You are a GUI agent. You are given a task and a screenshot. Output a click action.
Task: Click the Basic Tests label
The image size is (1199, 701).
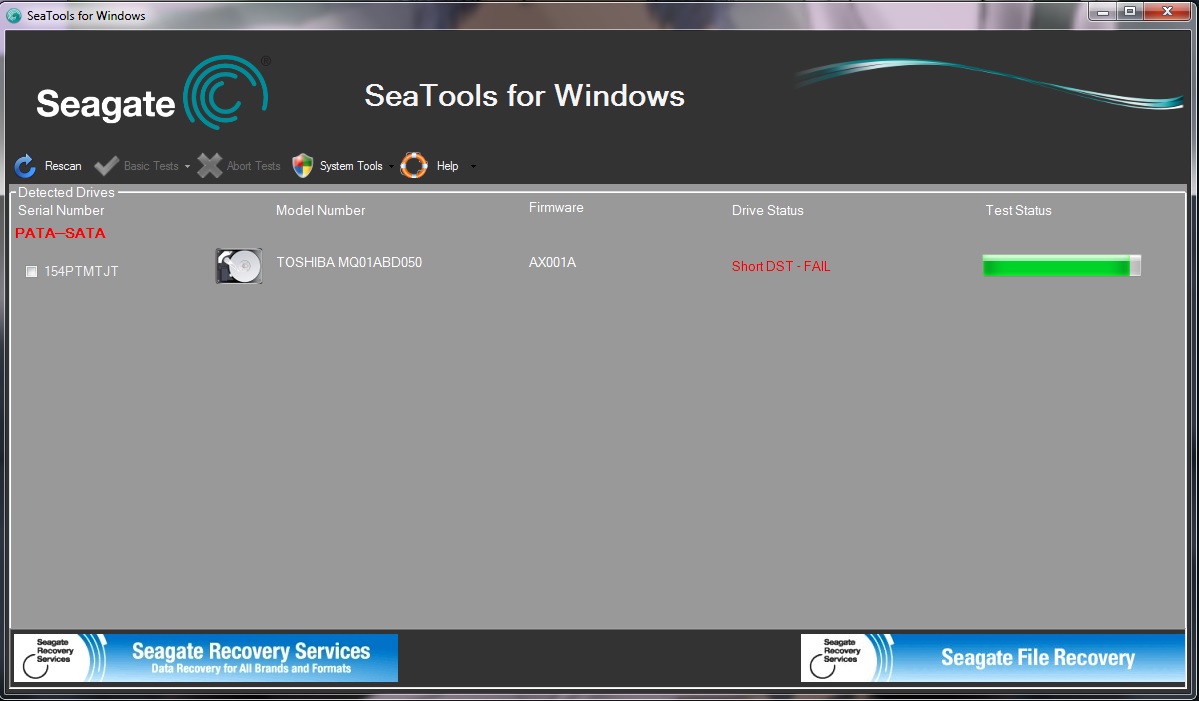(x=151, y=166)
